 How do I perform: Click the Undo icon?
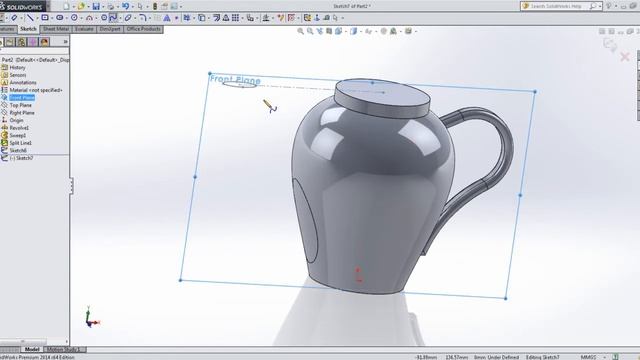[x=125, y=6]
